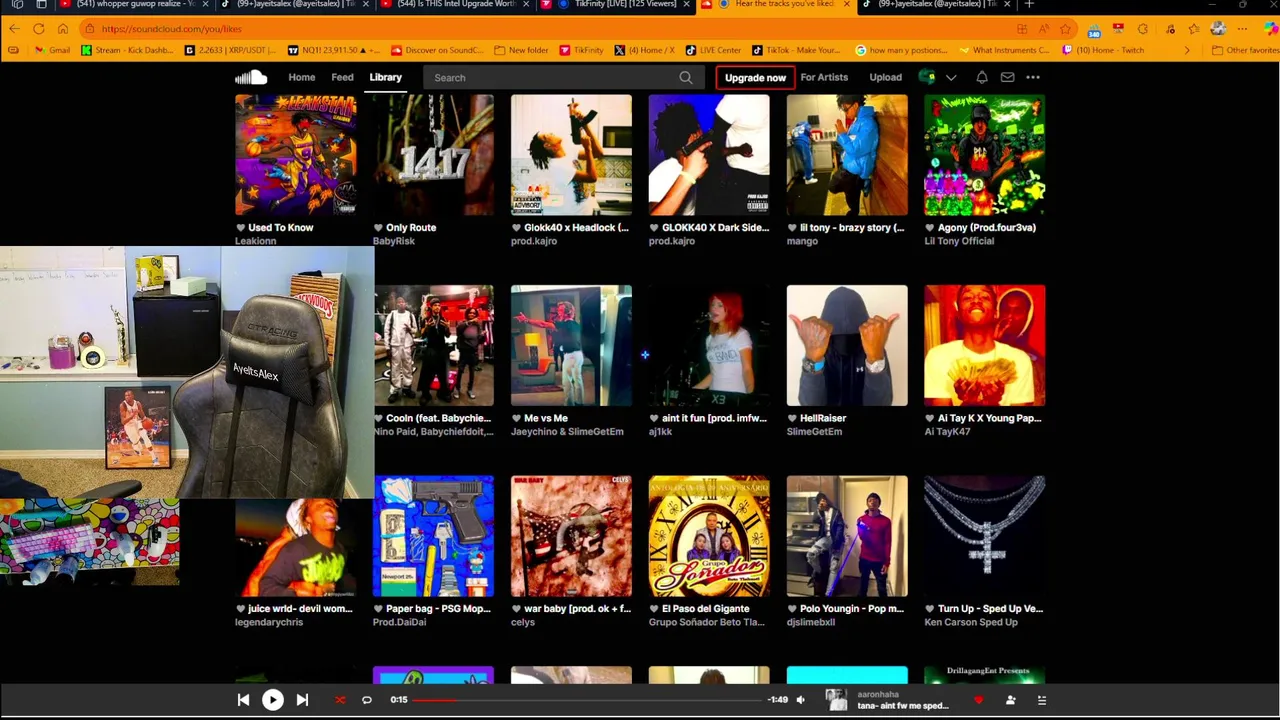Open the messages envelope icon
The height and width of the screenshot is (720, 1280).
point(1007,77)
